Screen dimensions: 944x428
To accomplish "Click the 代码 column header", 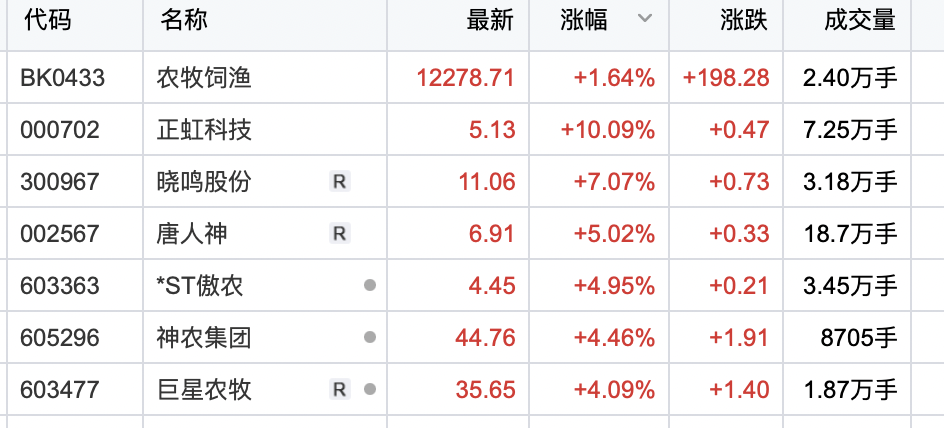I will click(x=46, y=21).
